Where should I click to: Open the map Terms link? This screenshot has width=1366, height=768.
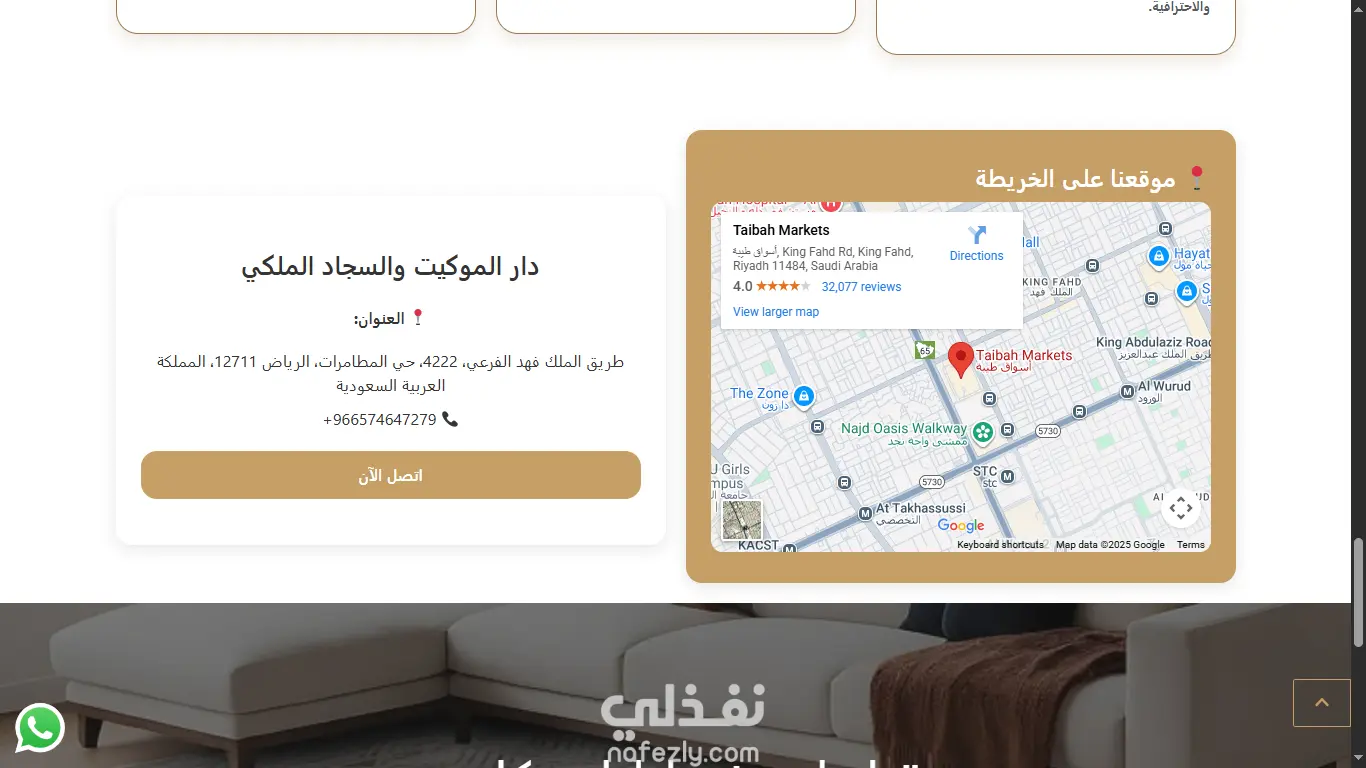1190,545
